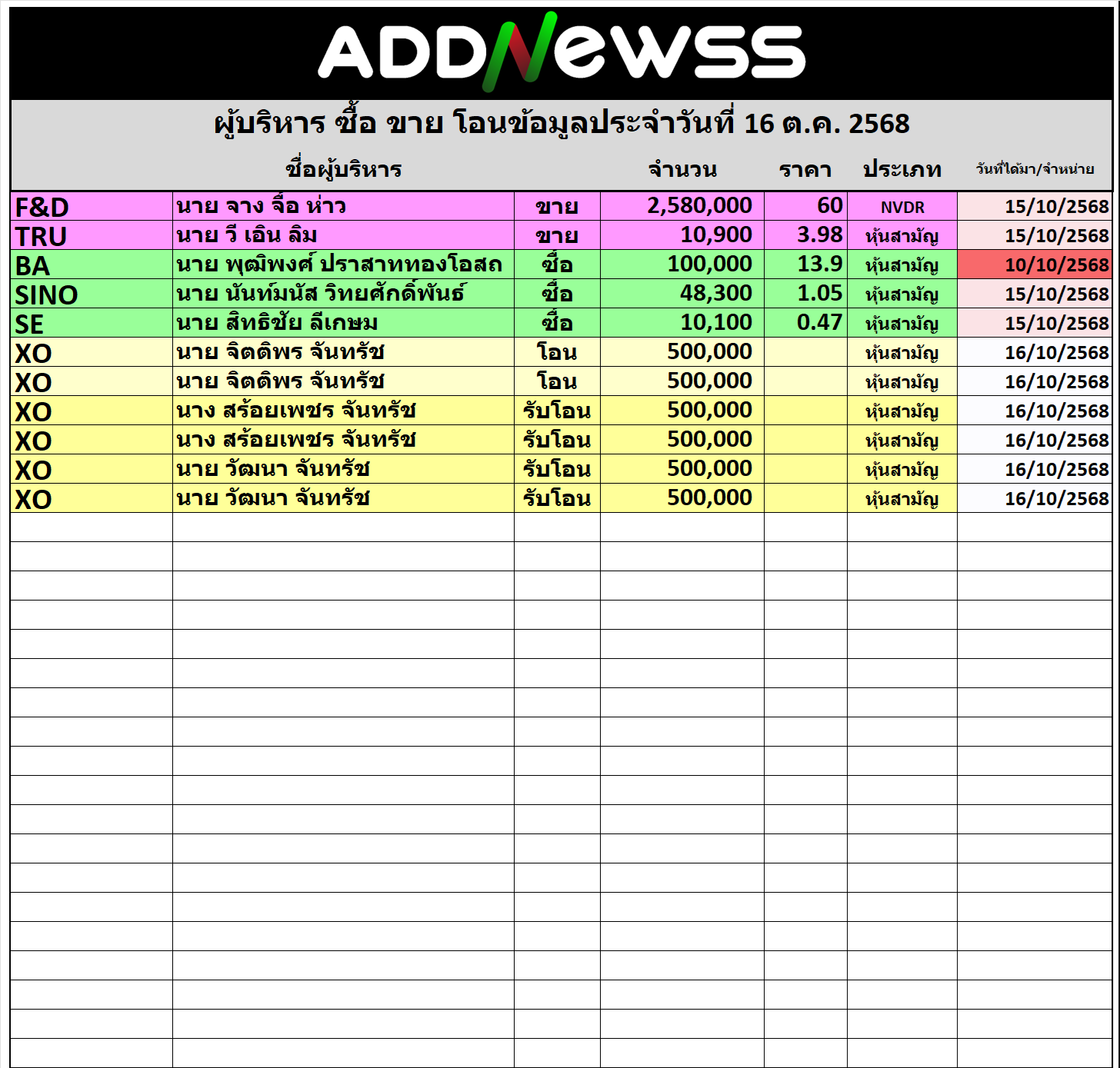Image resolution: width=1120 pixels, height=1068 pixels.
Task: Select the TRU ticker cell
Action: [x=92, y=236]
